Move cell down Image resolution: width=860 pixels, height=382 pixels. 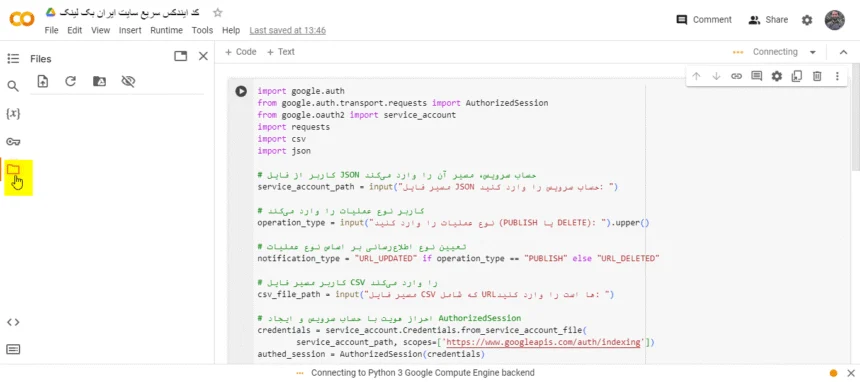pos(716,76)
